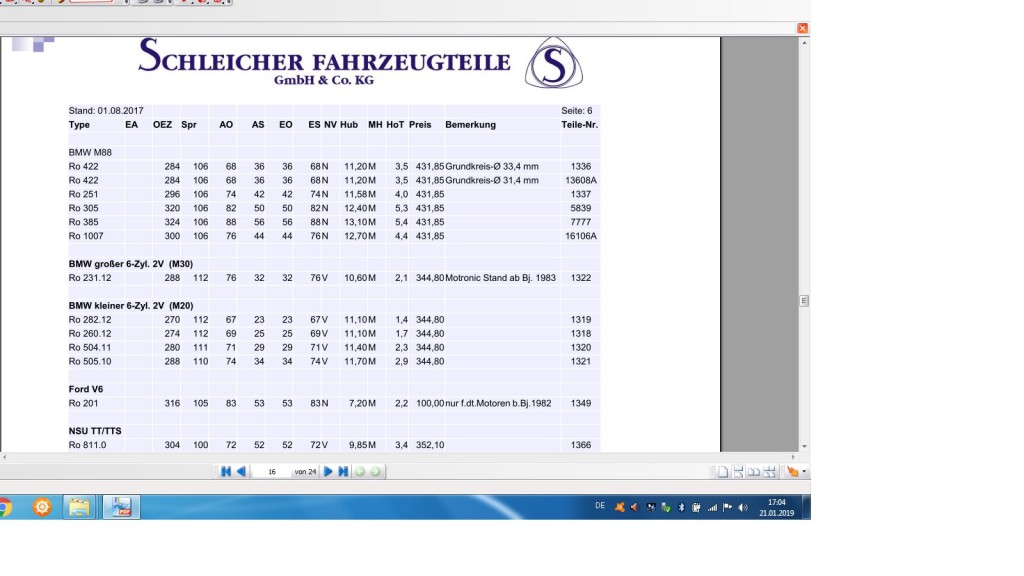Switch to continuous page view
The height and width of the screenshot is (576, 1024).
[x=738, y=472]
